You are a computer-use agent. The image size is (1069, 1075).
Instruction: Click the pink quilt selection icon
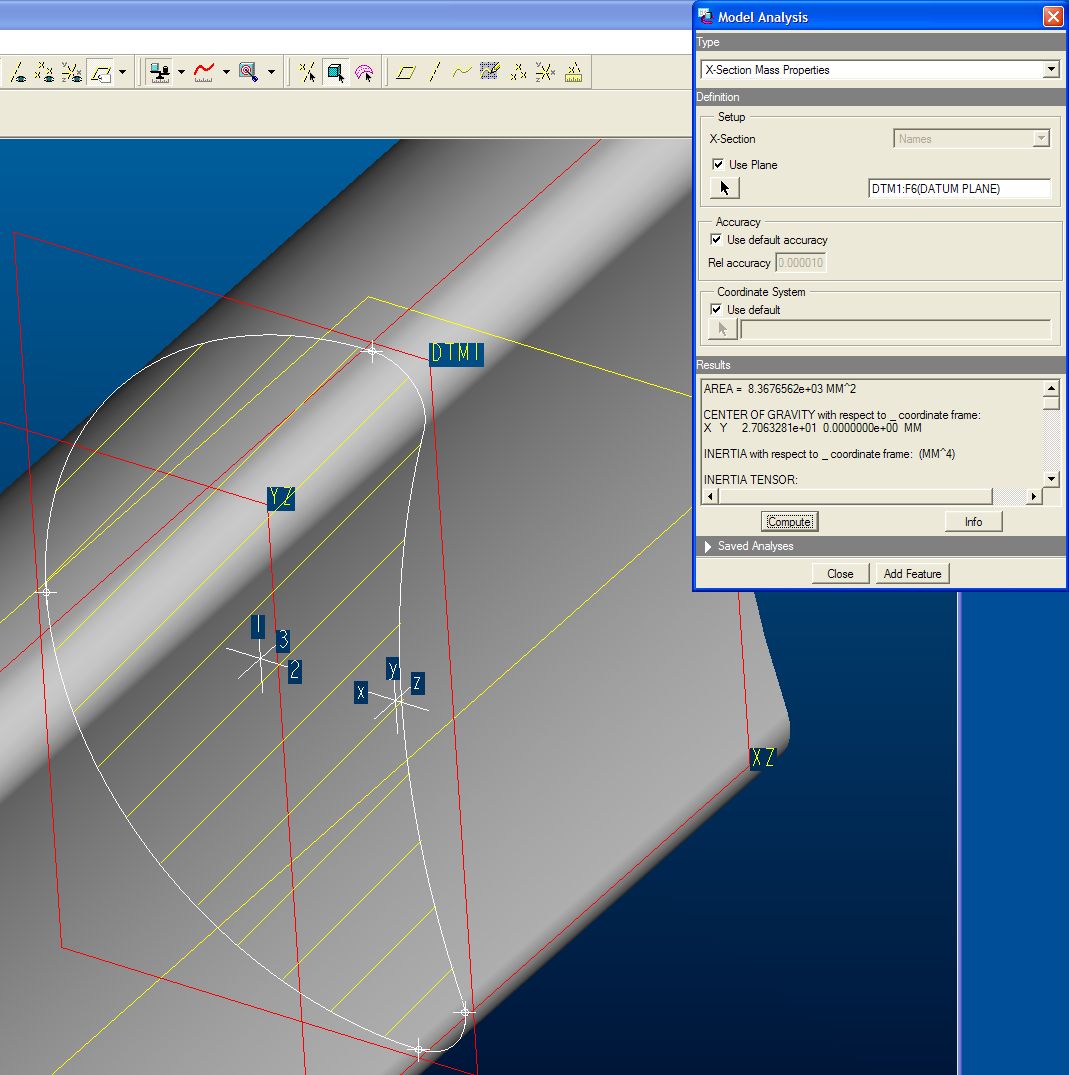point(364,72)
